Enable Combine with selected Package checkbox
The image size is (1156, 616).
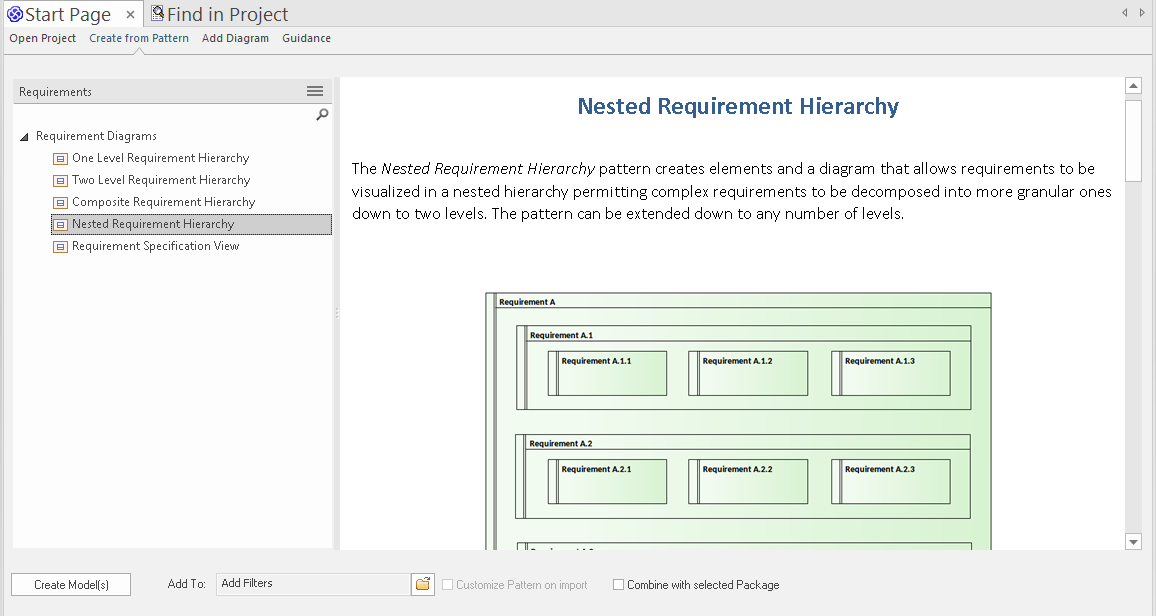[619, 585]
